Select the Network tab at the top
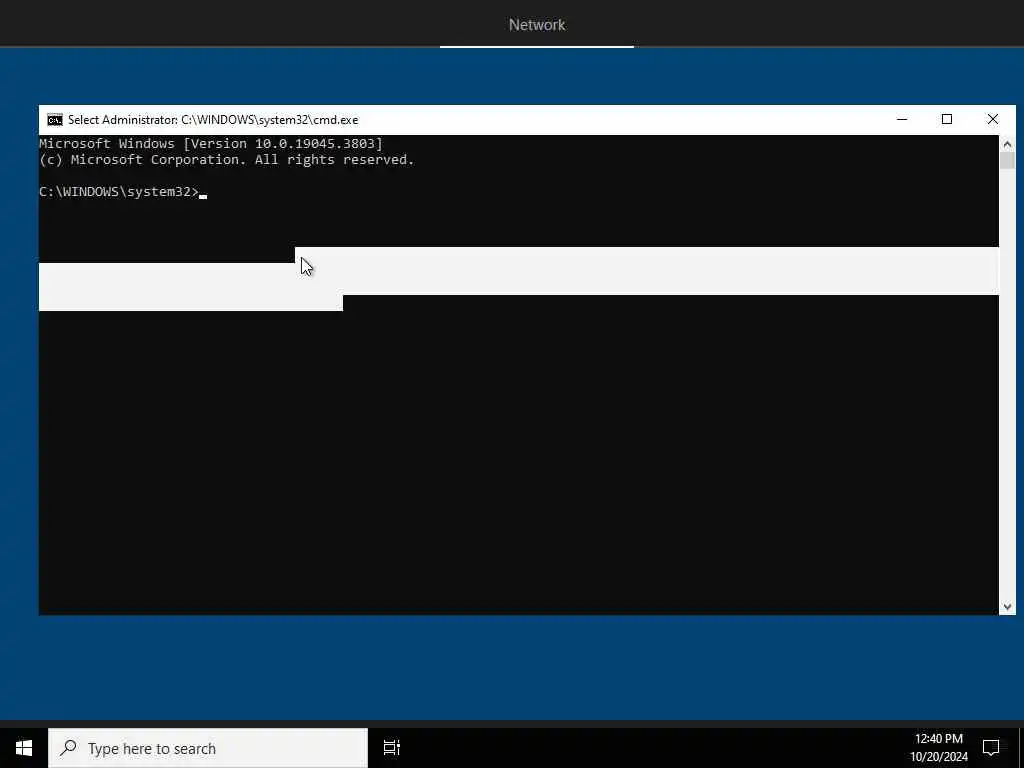The height and width of the screenshot is (768, 1024). [x=537, y=25]
